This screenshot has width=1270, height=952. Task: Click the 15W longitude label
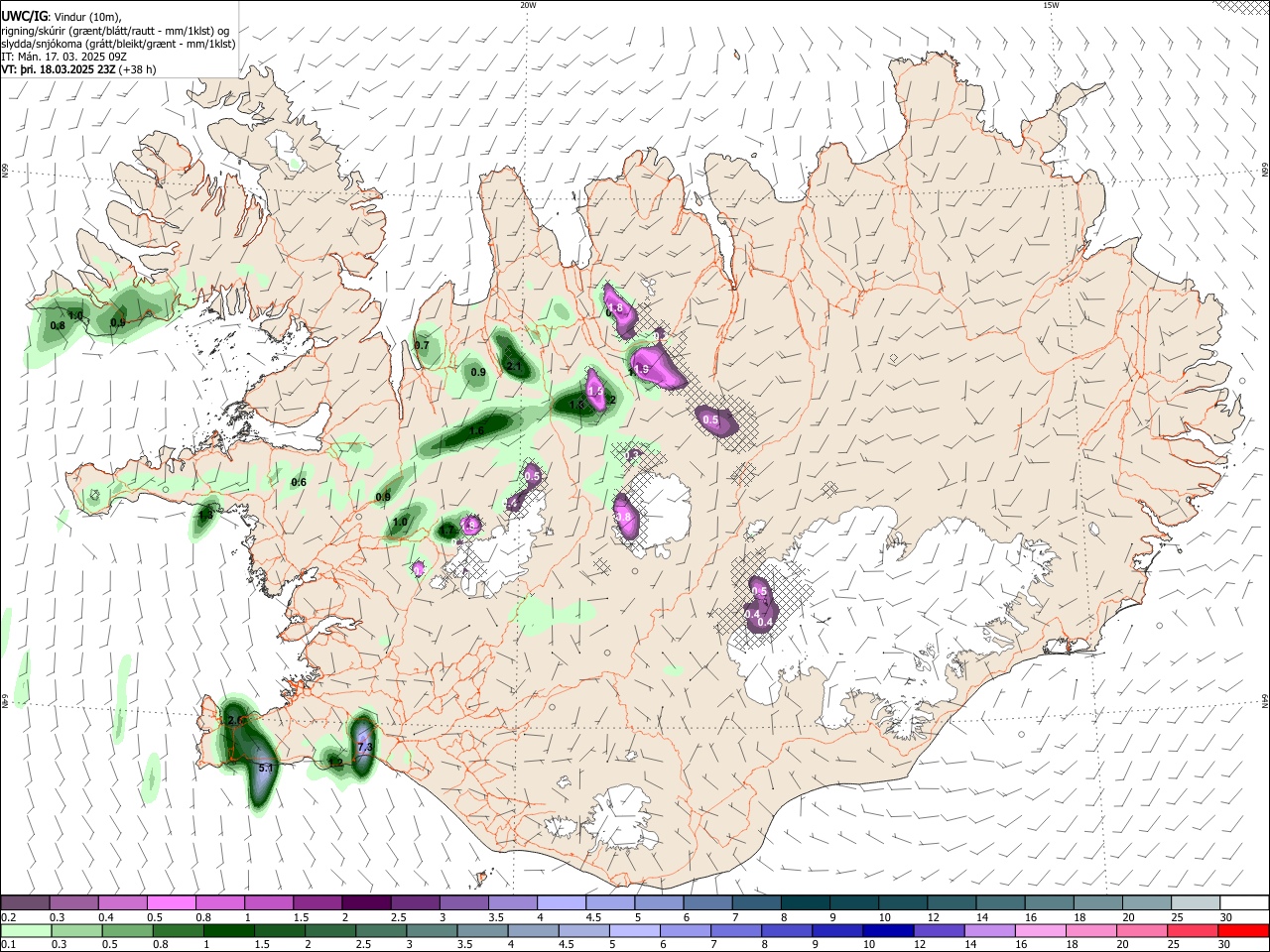tap(1051, 5)
